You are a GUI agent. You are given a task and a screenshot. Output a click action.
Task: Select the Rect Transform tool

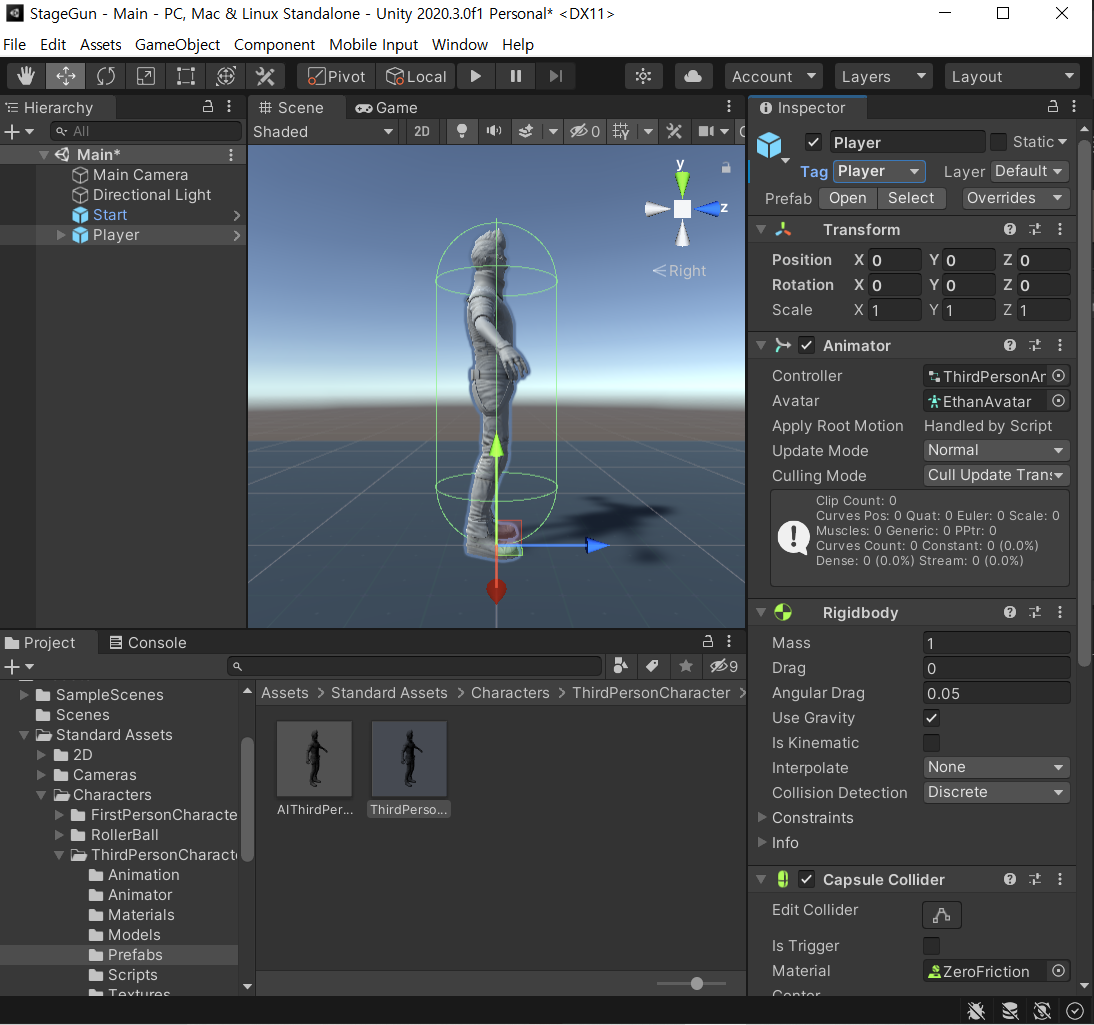click(186, 76)
